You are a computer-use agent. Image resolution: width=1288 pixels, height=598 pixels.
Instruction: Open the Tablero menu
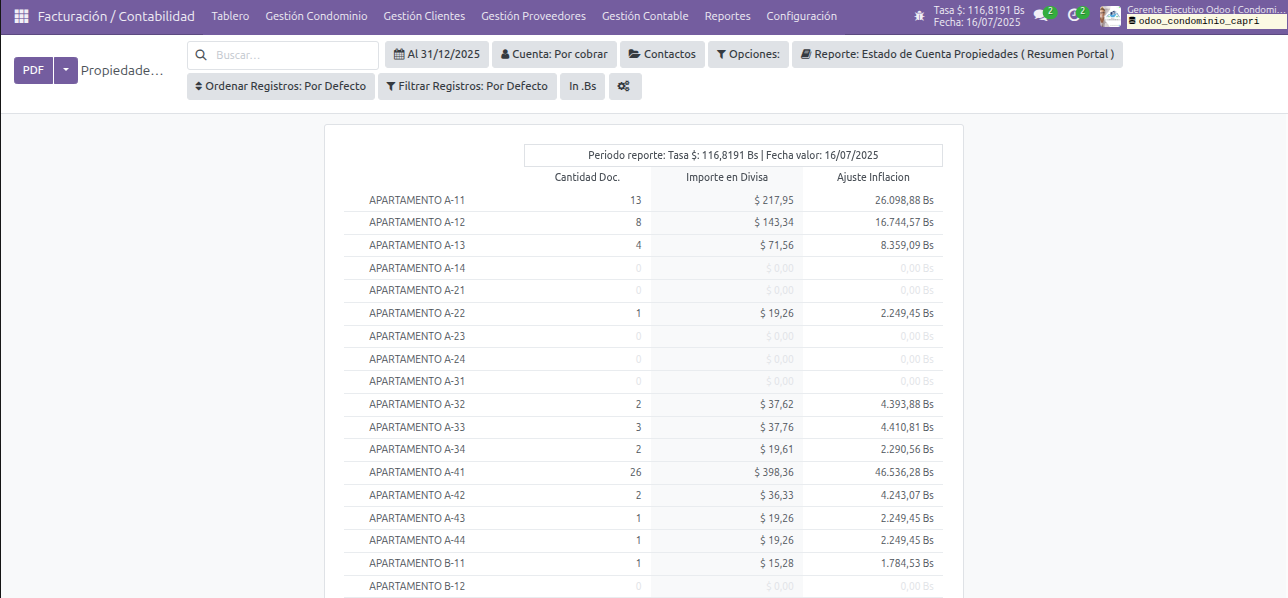point(230,16)
